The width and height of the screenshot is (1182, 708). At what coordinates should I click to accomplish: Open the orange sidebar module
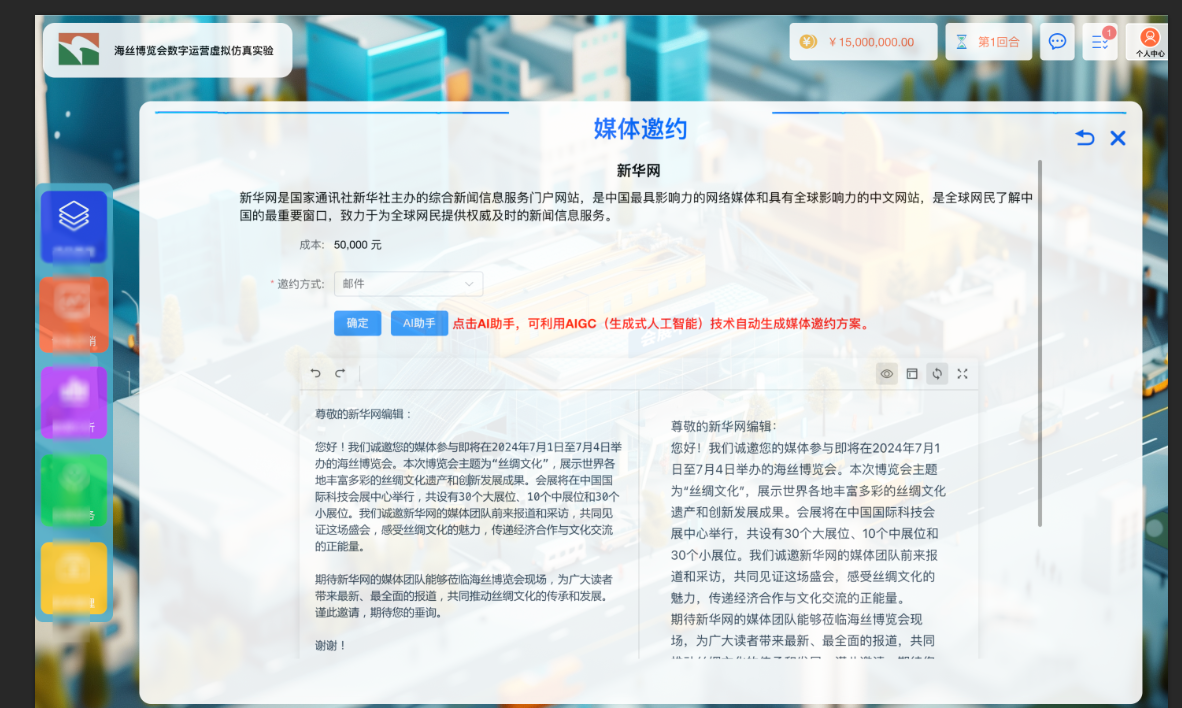pos(74,314)
